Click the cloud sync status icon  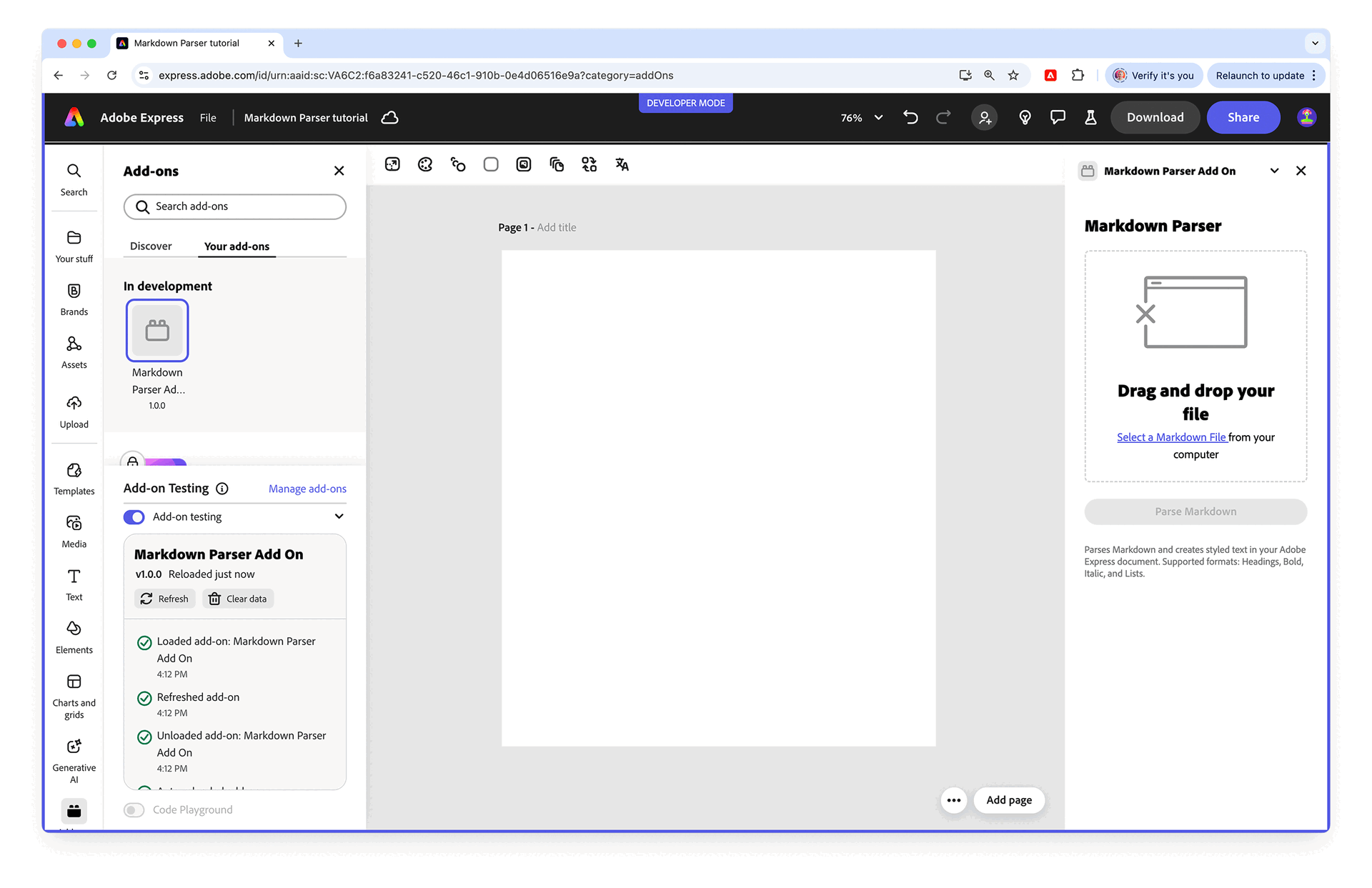389,117
